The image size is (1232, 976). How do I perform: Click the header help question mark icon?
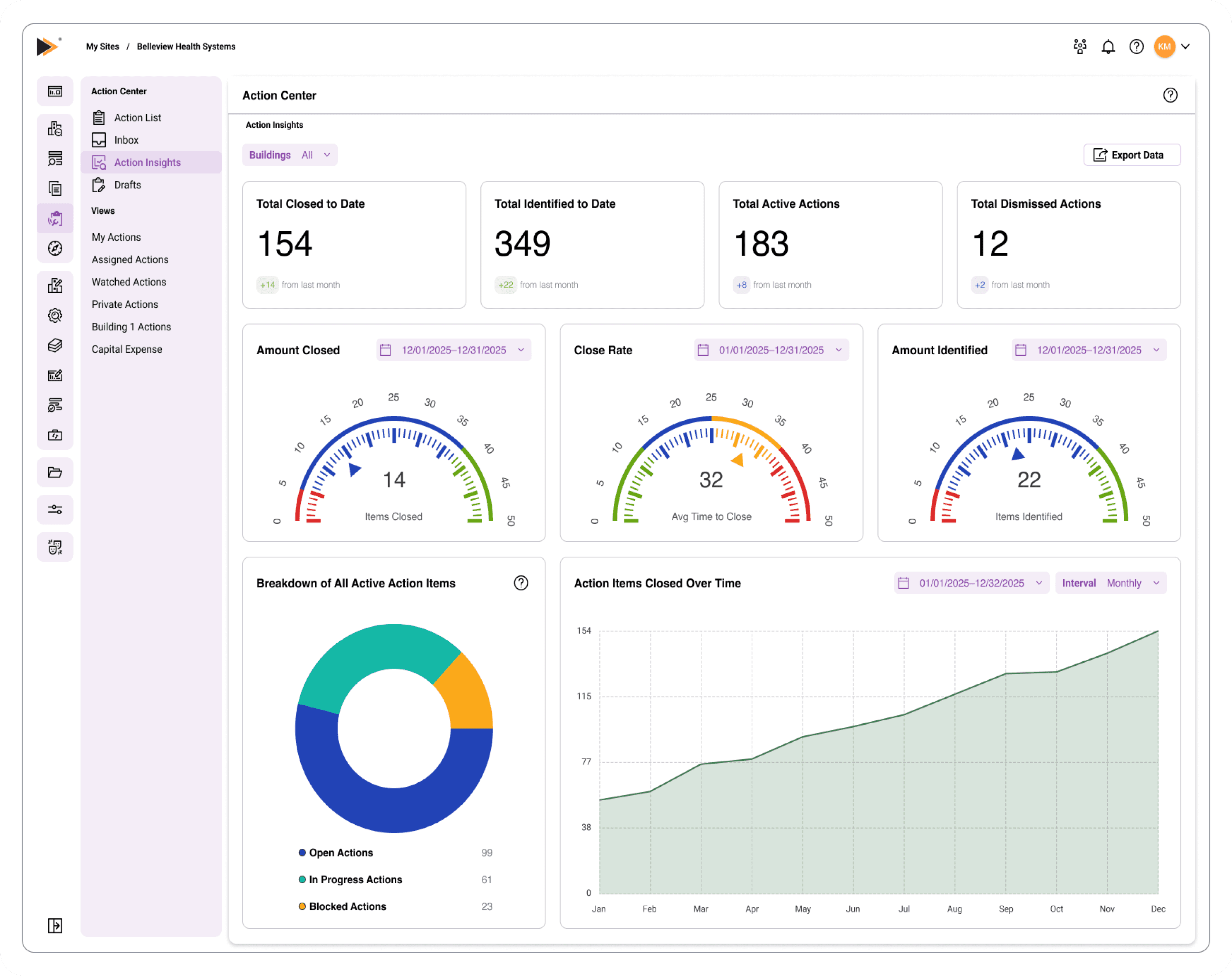(x=1136, y=47)
